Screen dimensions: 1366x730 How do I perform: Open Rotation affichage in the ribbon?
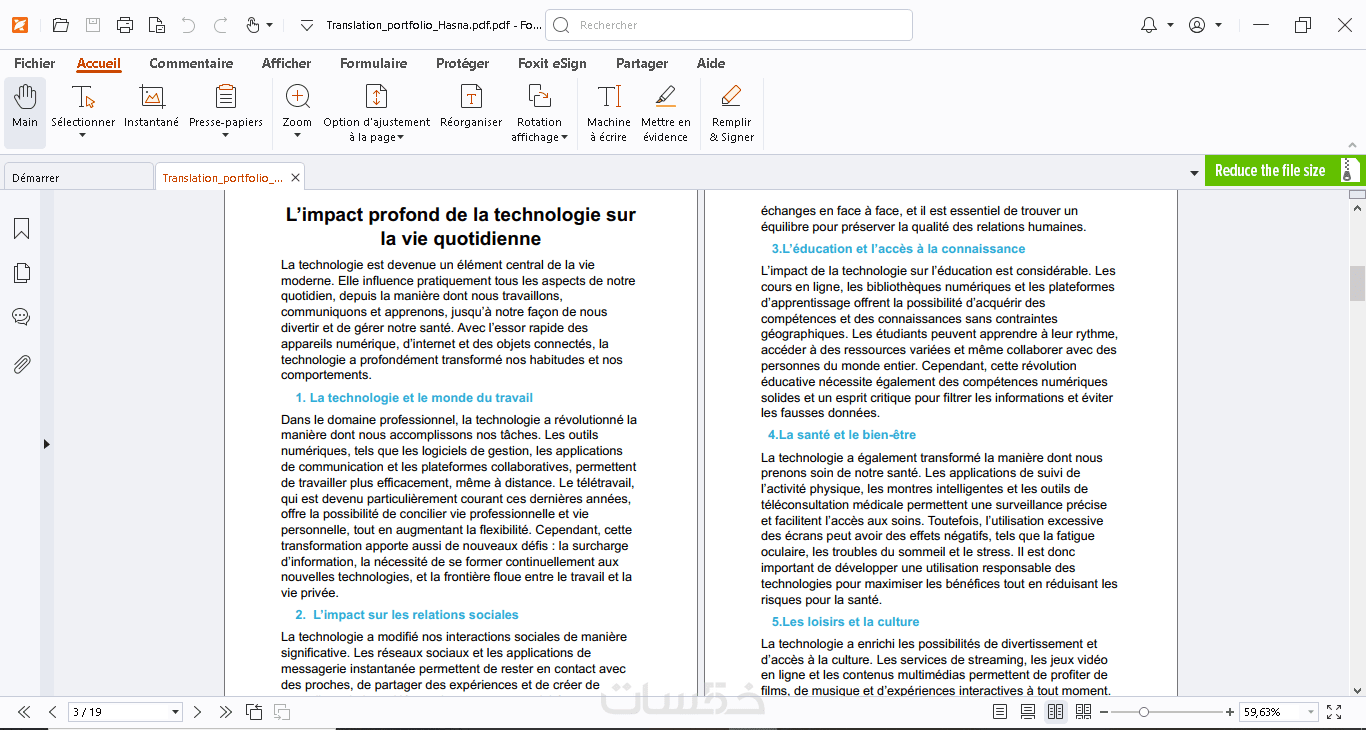tap(539, 112)
